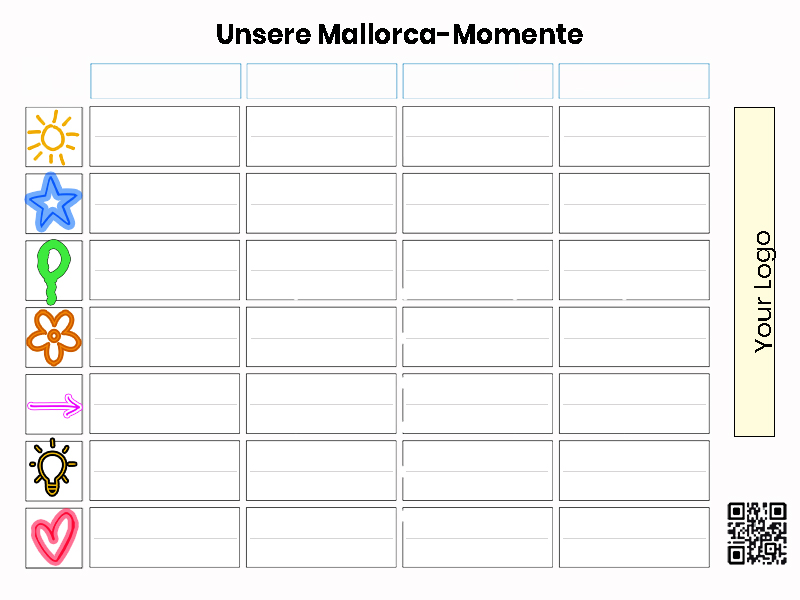
Task: Click the green balloon icon
Action: click(x=54, y=270)
